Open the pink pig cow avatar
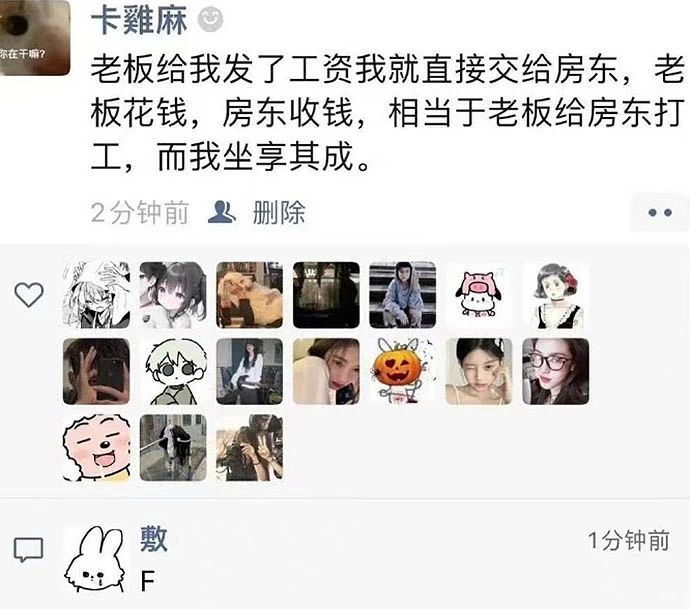690x609 pixels. click(x=479, y=295)
